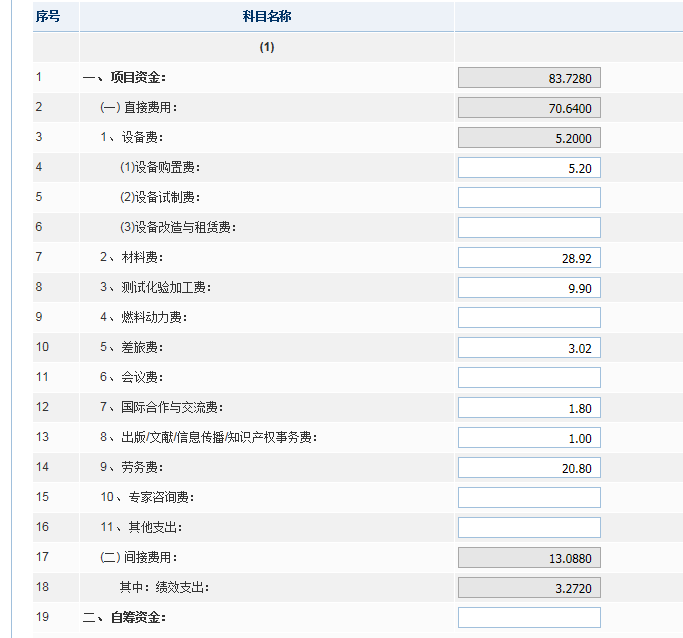This screenshot has height=638, width=683.
Task: Click the 劳务费 field showing 20.80
Action: 529,468
